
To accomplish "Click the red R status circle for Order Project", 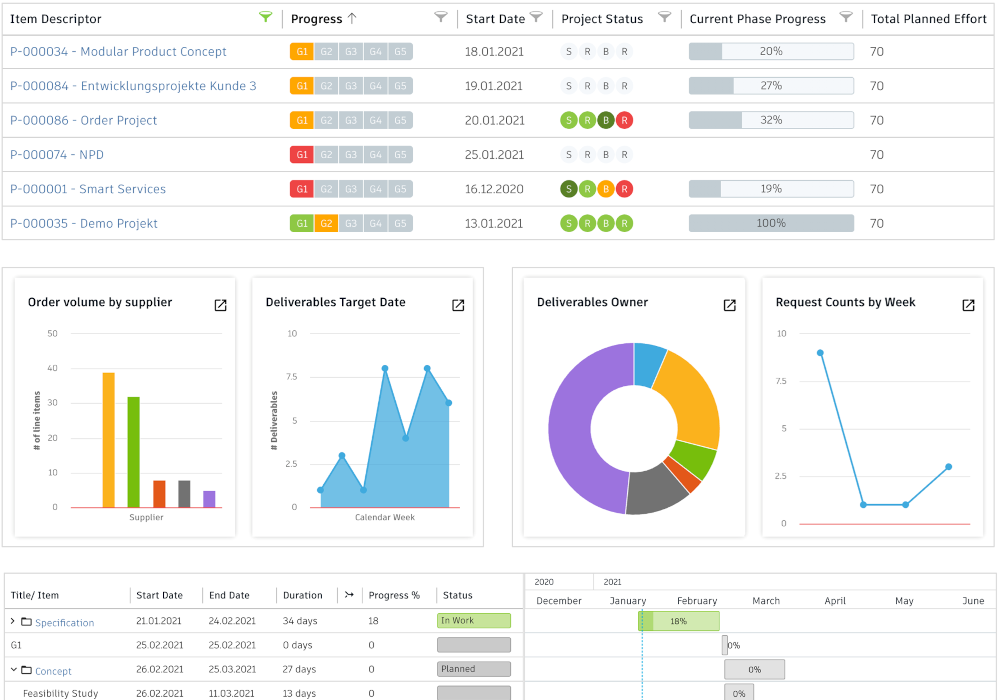I will (x=624, y=120).
